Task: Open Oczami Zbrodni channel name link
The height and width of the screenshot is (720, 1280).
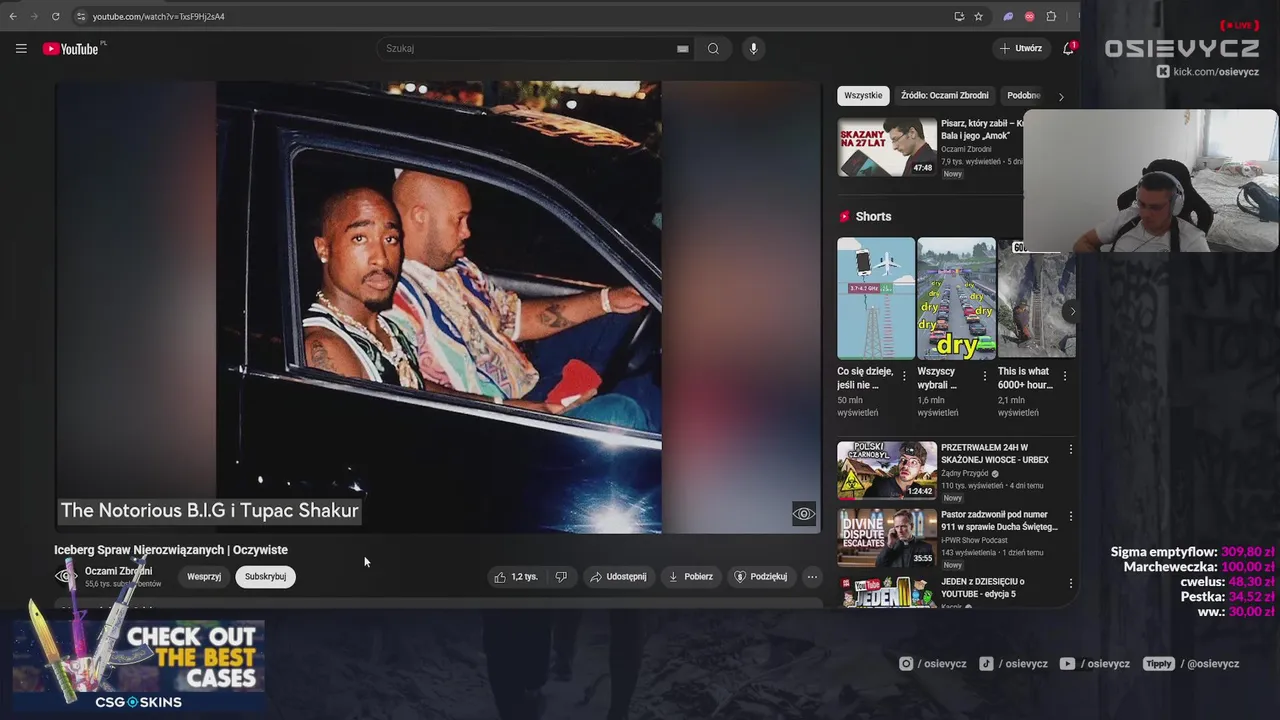Action: click(x=118, y=571)
